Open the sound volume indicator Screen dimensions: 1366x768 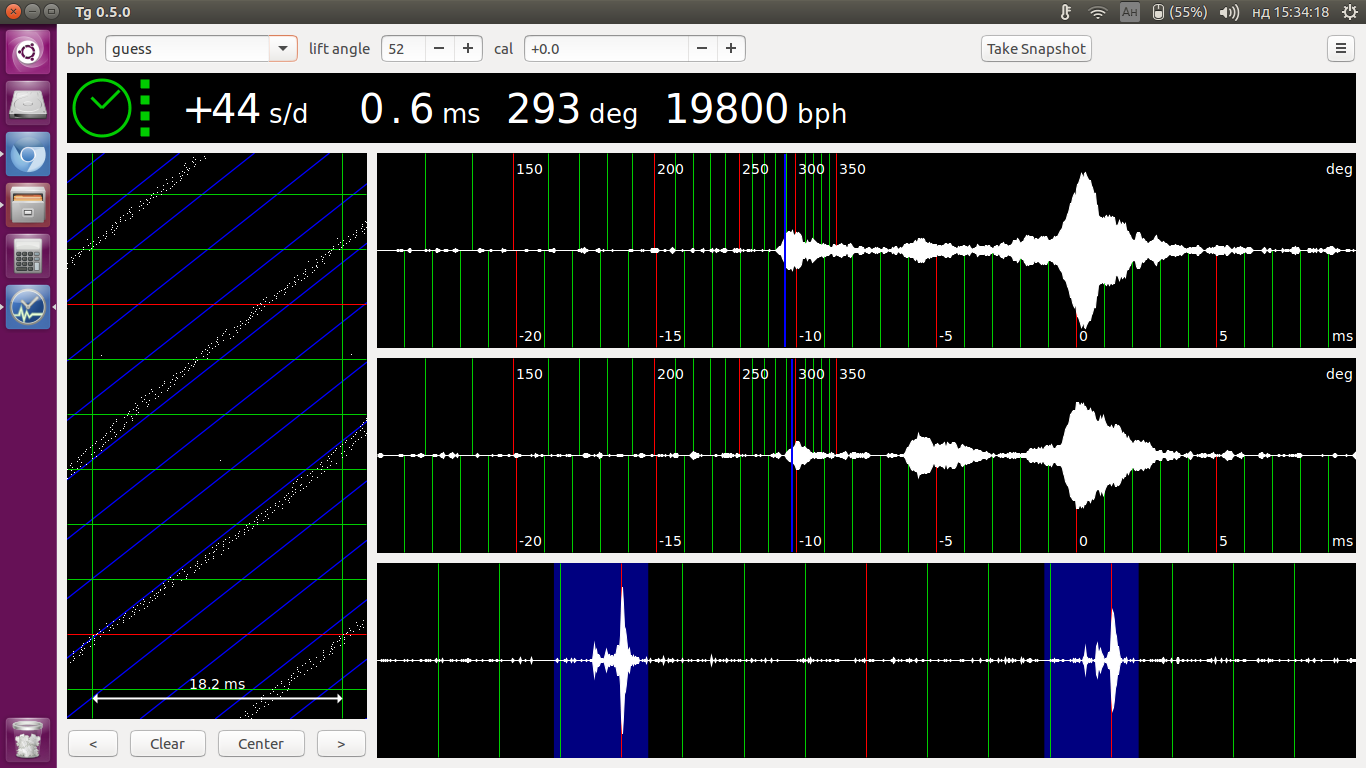pos(1230,12)
